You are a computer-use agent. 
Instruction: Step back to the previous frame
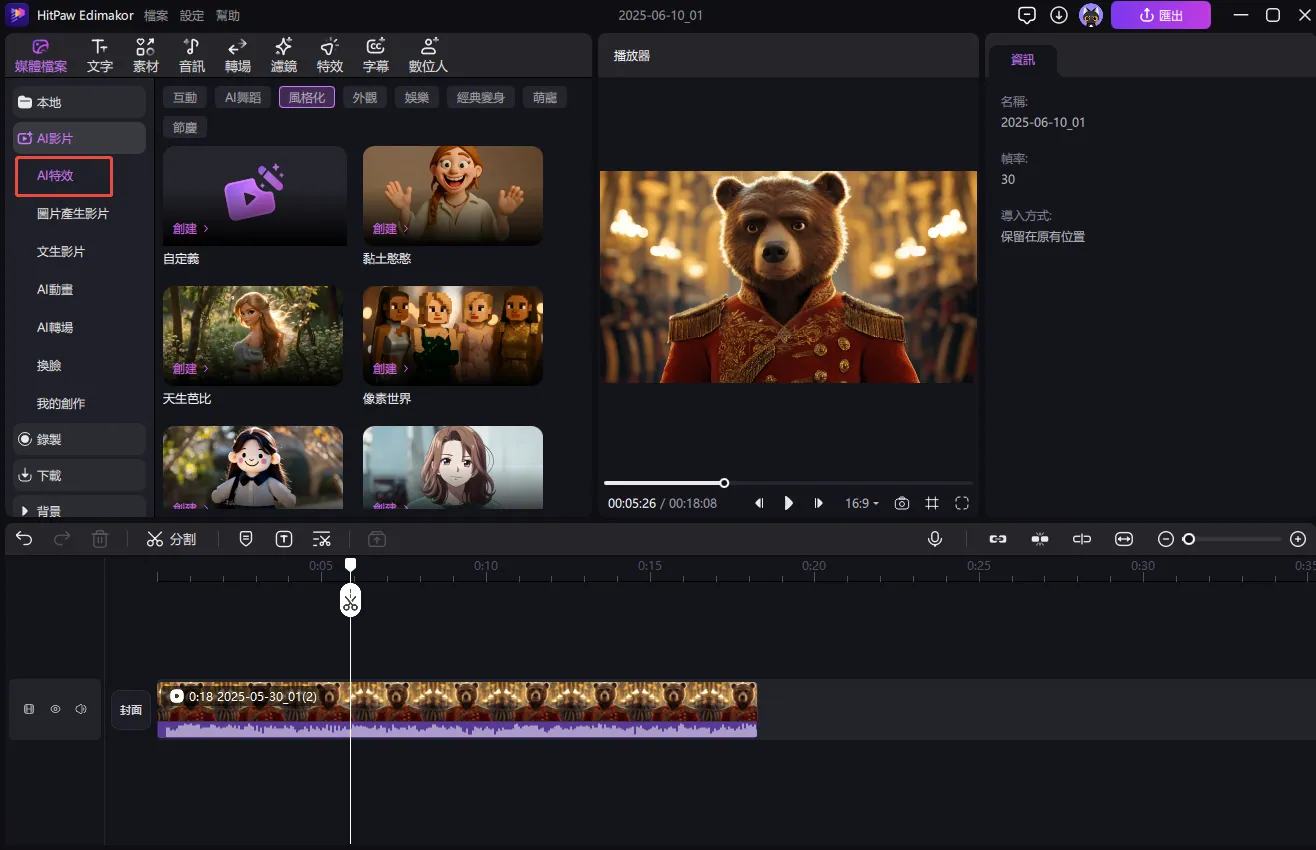click(x=759, y=503)
